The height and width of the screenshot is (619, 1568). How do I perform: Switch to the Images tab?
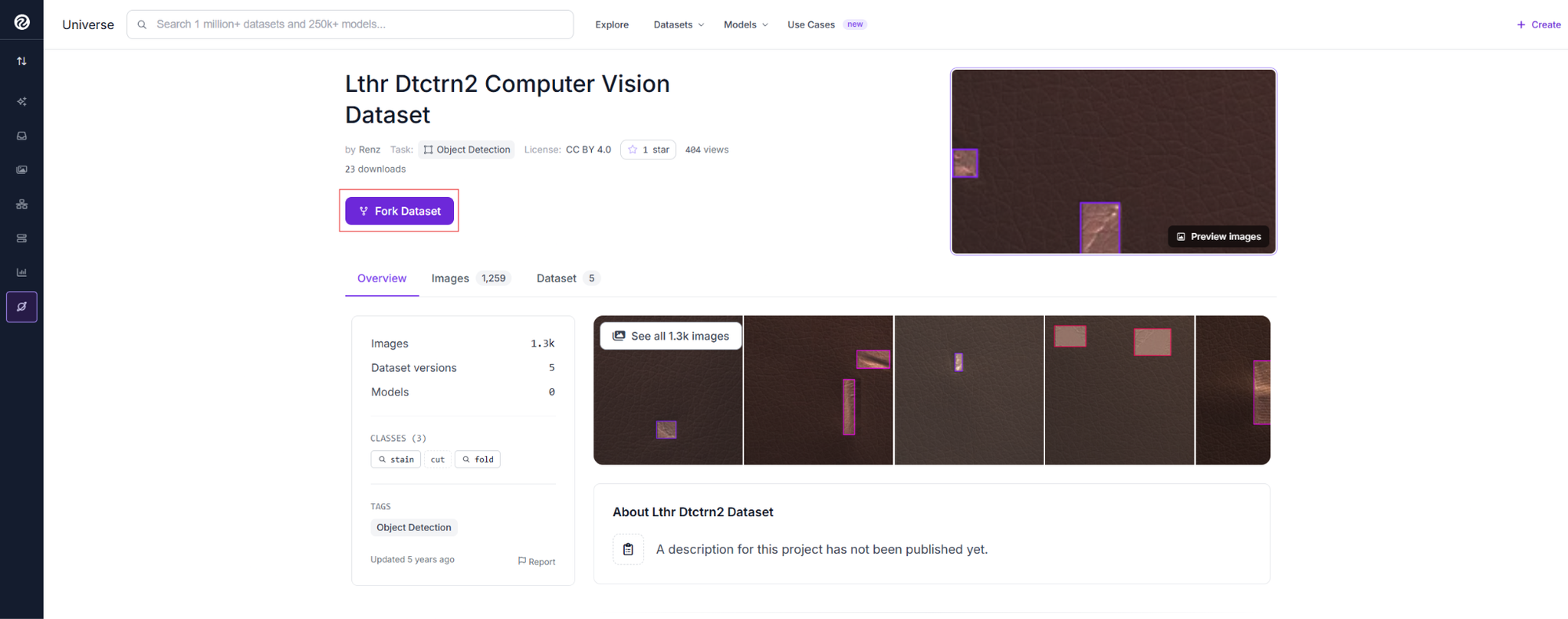(x=470, y=279)
